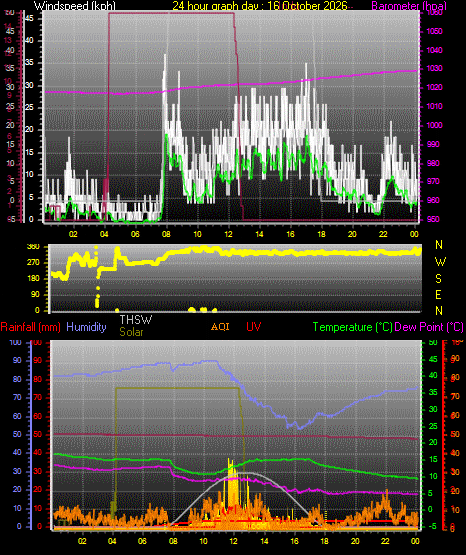Click the 'Barometer (hpa)' label

(x=409, y=6)
